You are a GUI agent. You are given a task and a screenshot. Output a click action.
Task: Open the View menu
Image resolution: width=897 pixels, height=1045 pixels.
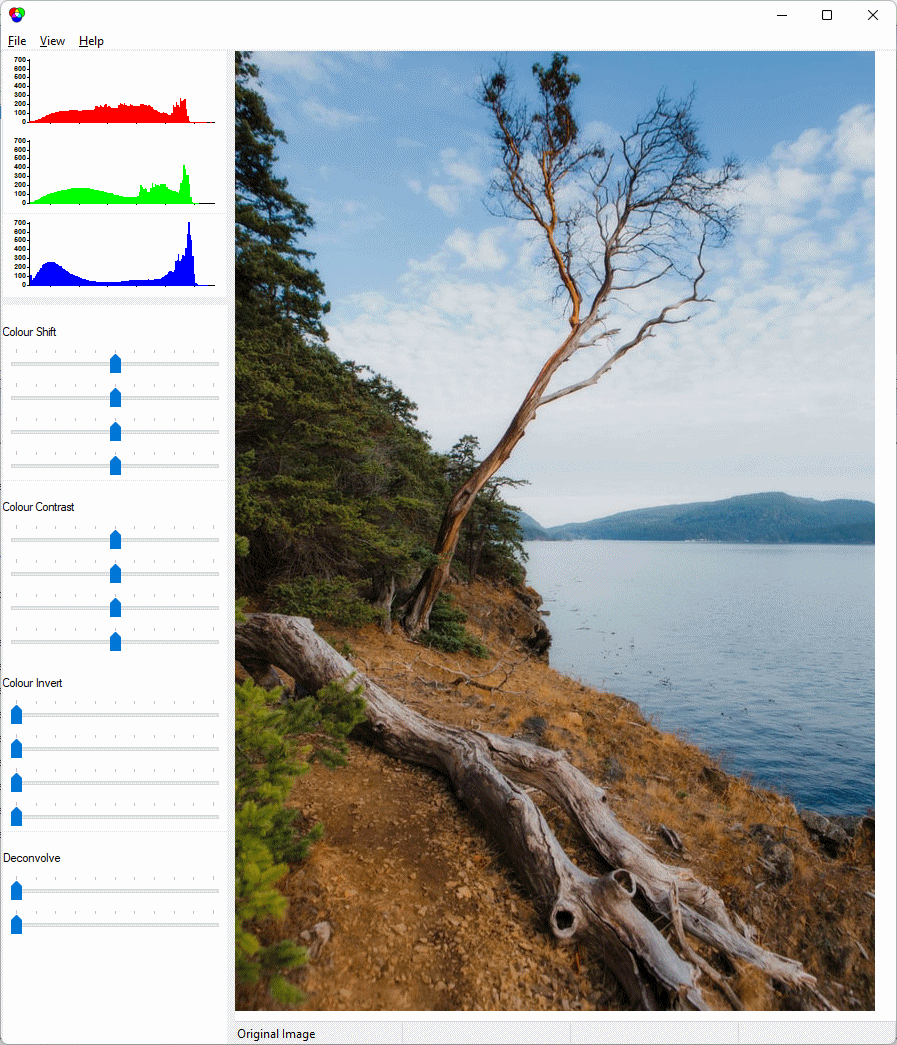52,41
